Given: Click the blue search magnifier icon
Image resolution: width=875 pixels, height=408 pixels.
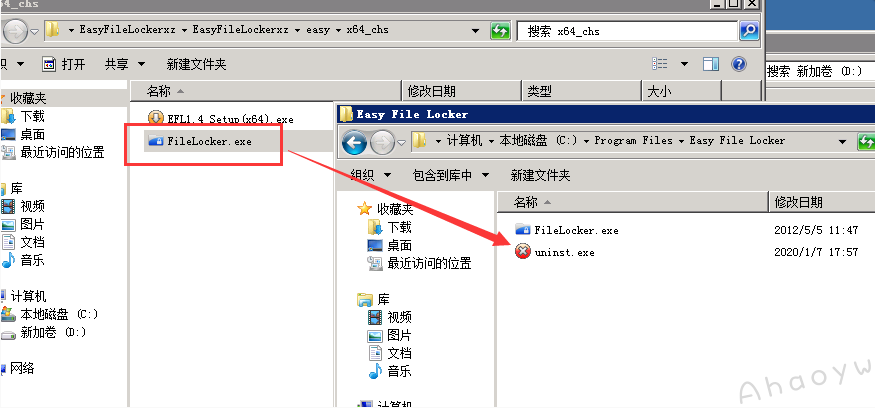Looking at the screenshot, I should tap(749, 30).
